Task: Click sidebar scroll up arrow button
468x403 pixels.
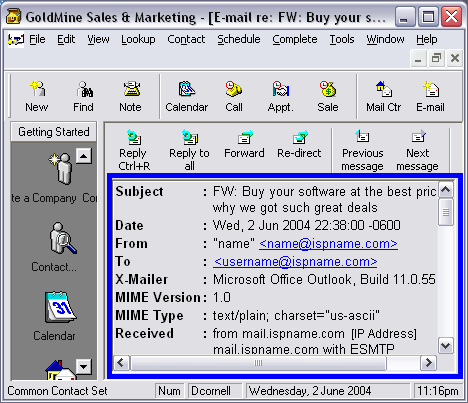Action: pos(84,156)
